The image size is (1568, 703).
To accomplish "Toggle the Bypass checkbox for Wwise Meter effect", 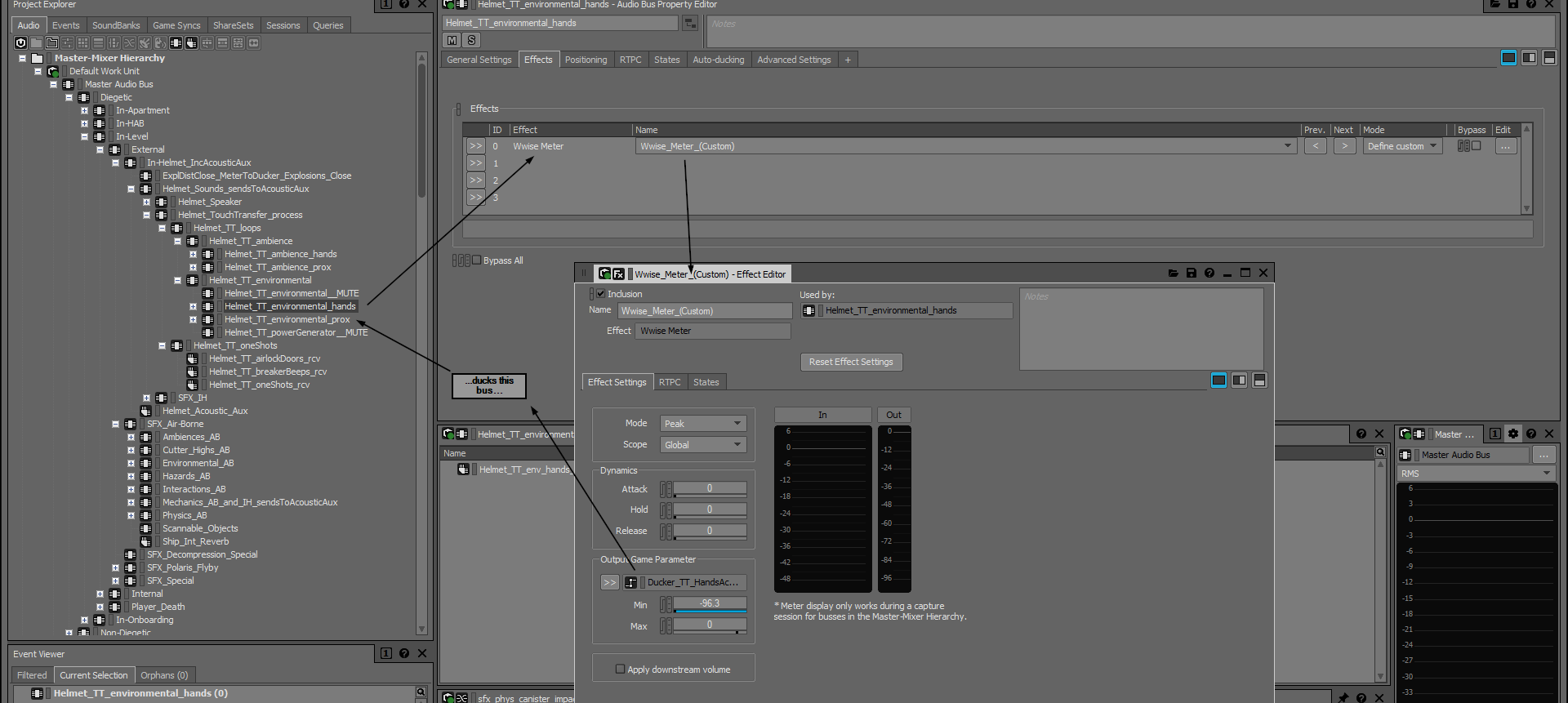I will (x=1476, y=146).
